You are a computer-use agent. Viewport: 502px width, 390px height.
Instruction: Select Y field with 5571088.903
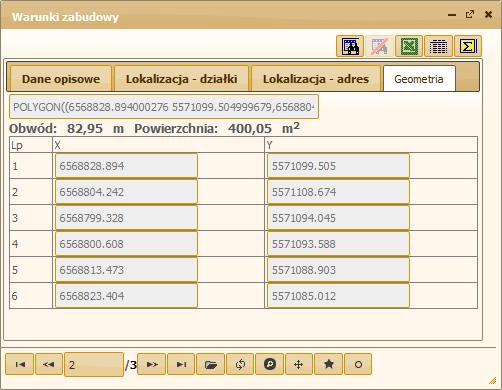[338, 270]
